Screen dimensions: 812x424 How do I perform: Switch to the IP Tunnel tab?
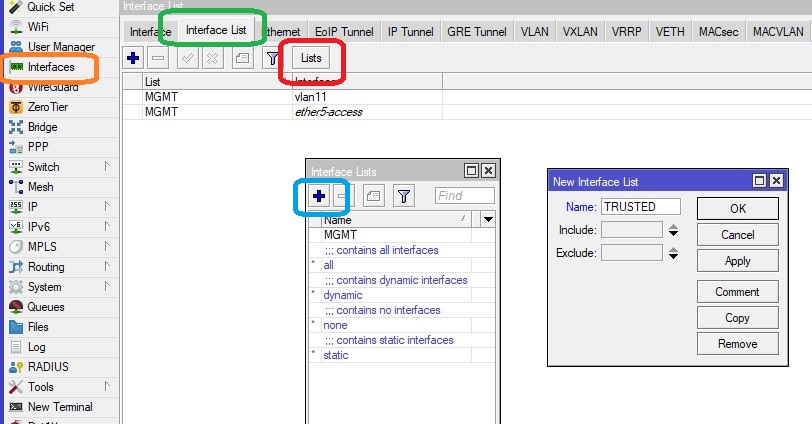411,32
